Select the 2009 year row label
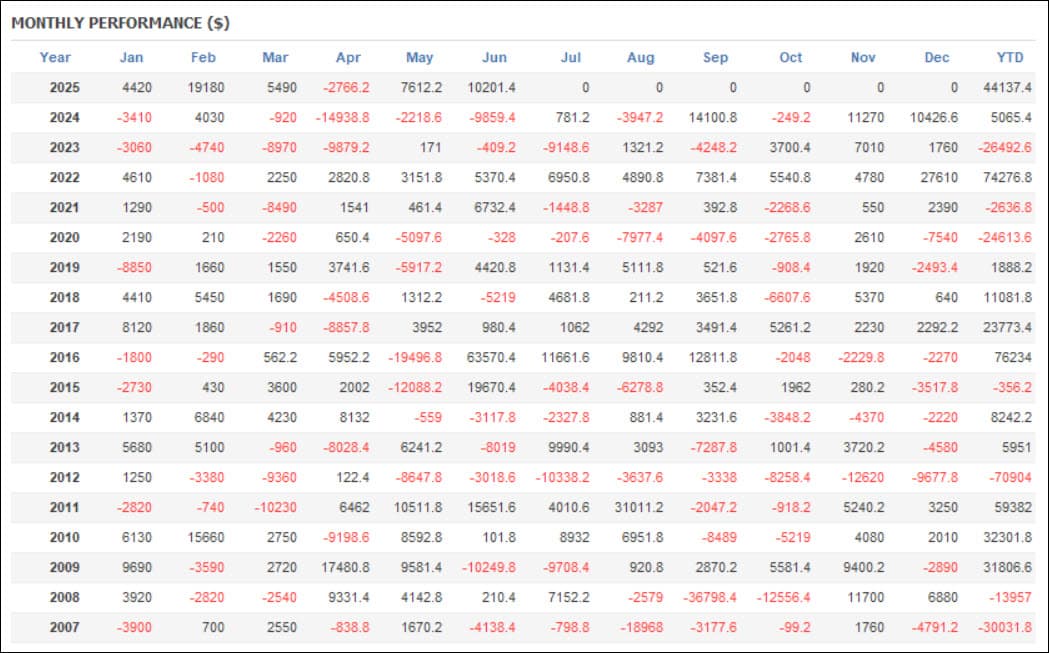 tap(64, 567)
